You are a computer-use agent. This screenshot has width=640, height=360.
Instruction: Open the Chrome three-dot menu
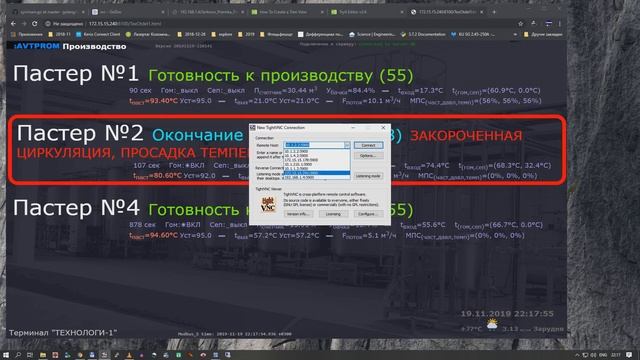tap(560, 24)
